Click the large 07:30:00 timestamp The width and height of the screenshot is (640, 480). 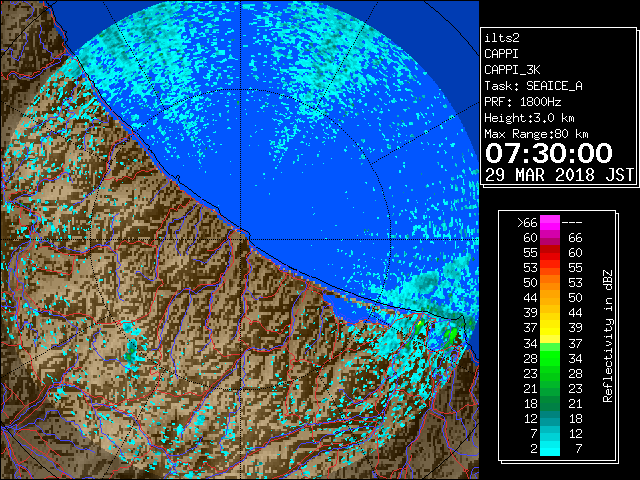[x=549, y=153]
